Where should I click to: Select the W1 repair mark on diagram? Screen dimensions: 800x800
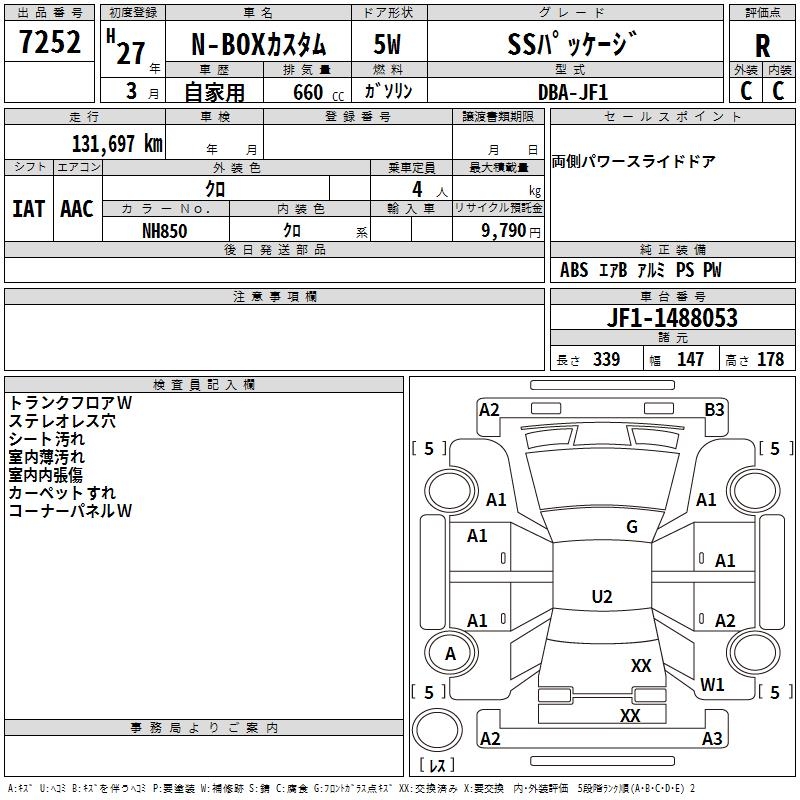pyautogui.click(x=712, y=685)
